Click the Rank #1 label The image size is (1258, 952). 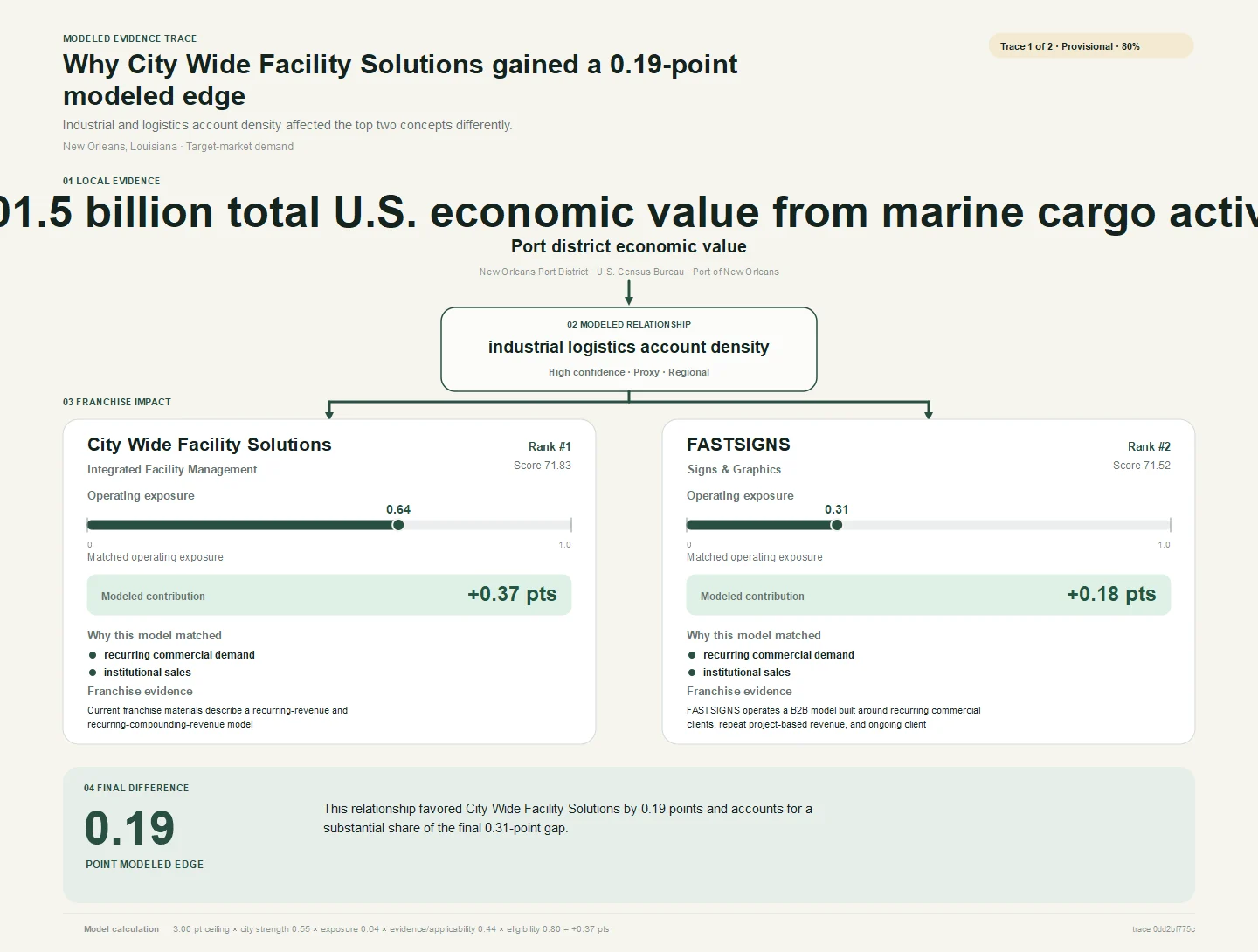550,446
